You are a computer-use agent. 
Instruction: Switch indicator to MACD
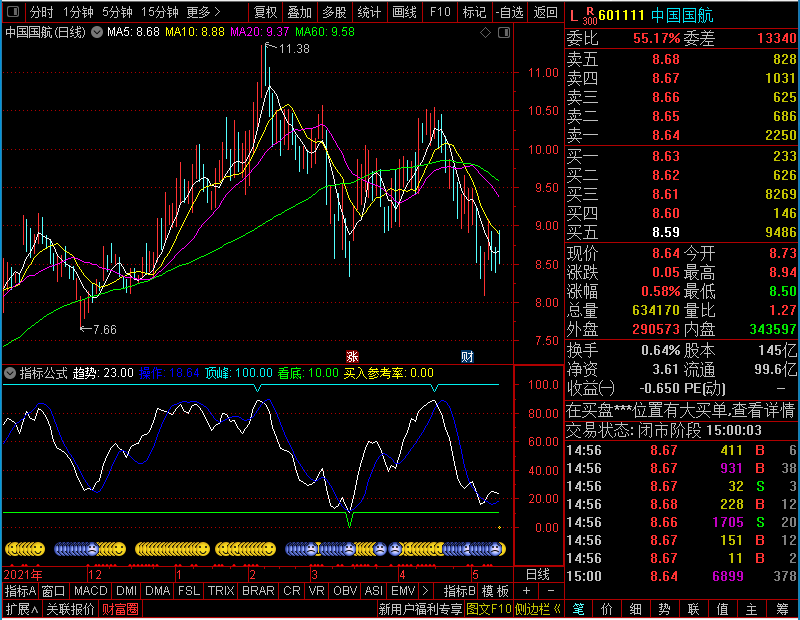(x=90, y=591)
